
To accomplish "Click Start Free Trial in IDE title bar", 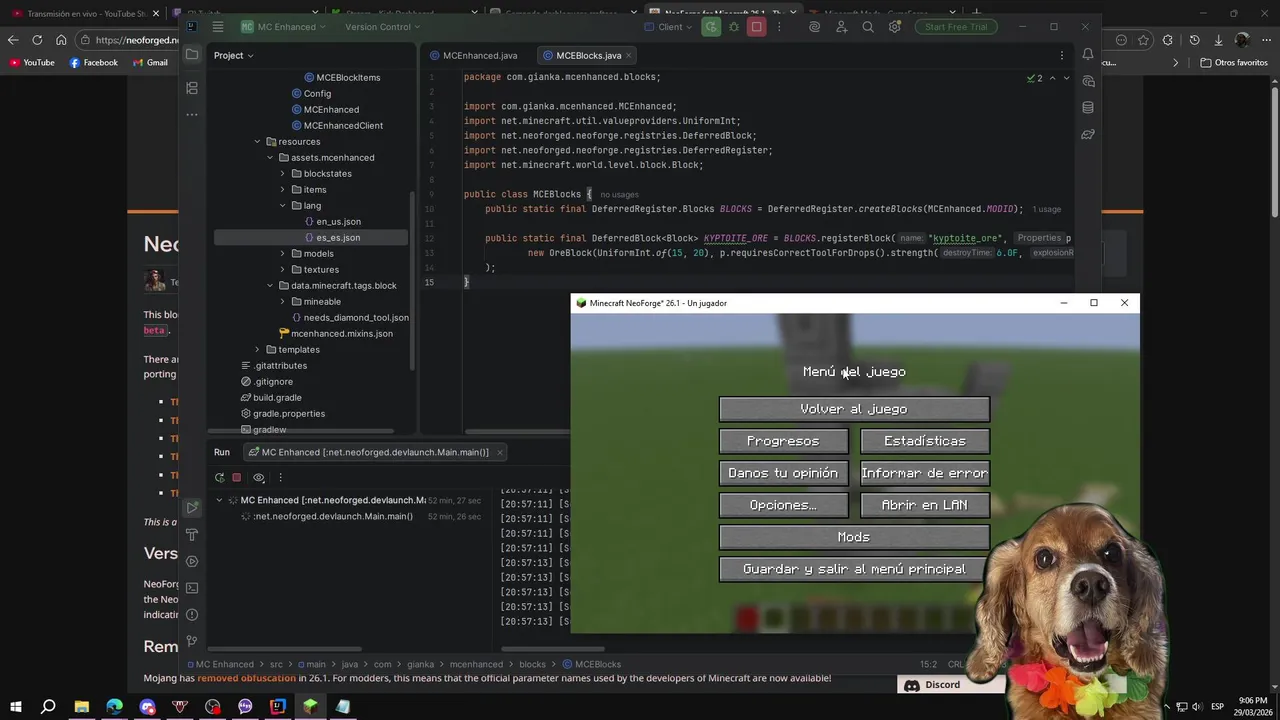I will 956,27.
